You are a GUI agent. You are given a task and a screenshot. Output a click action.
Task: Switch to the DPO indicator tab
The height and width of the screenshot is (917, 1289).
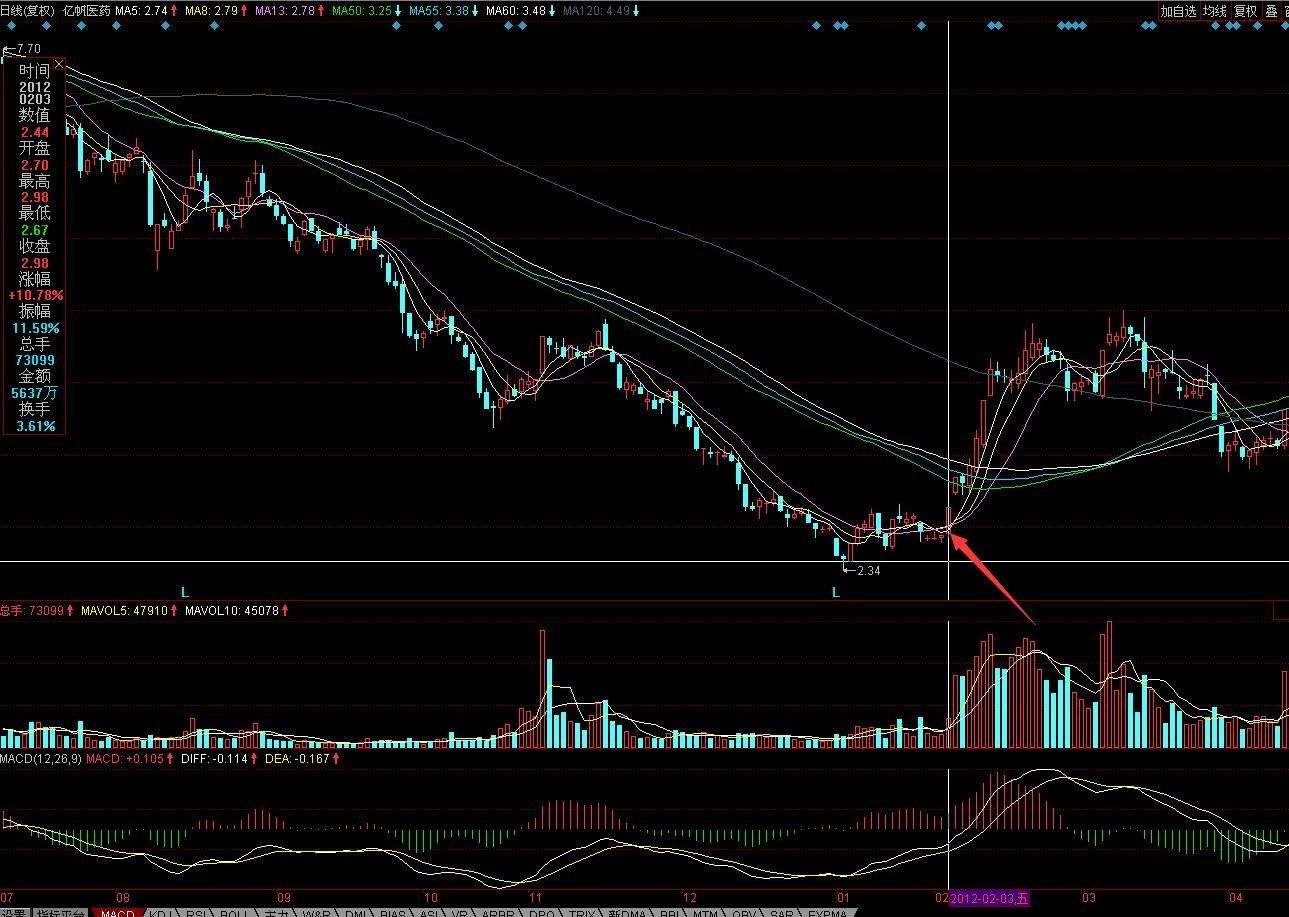(x=542, y=912)
